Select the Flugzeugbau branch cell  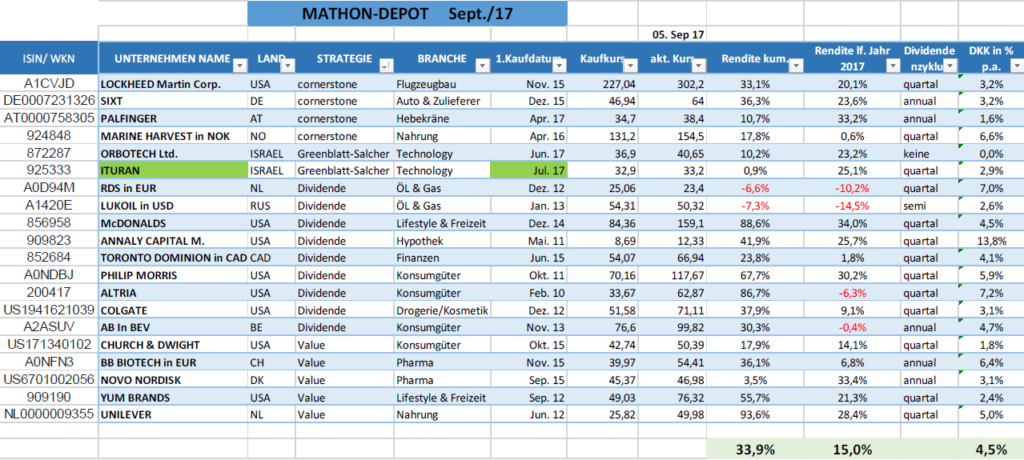(442, 84)
